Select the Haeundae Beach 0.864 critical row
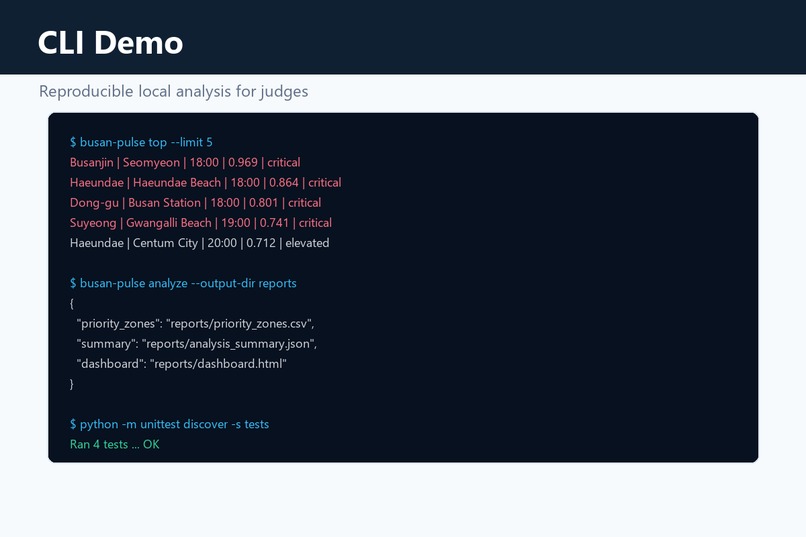Screen dimensions: 806x537 click(x=206, y=182)
